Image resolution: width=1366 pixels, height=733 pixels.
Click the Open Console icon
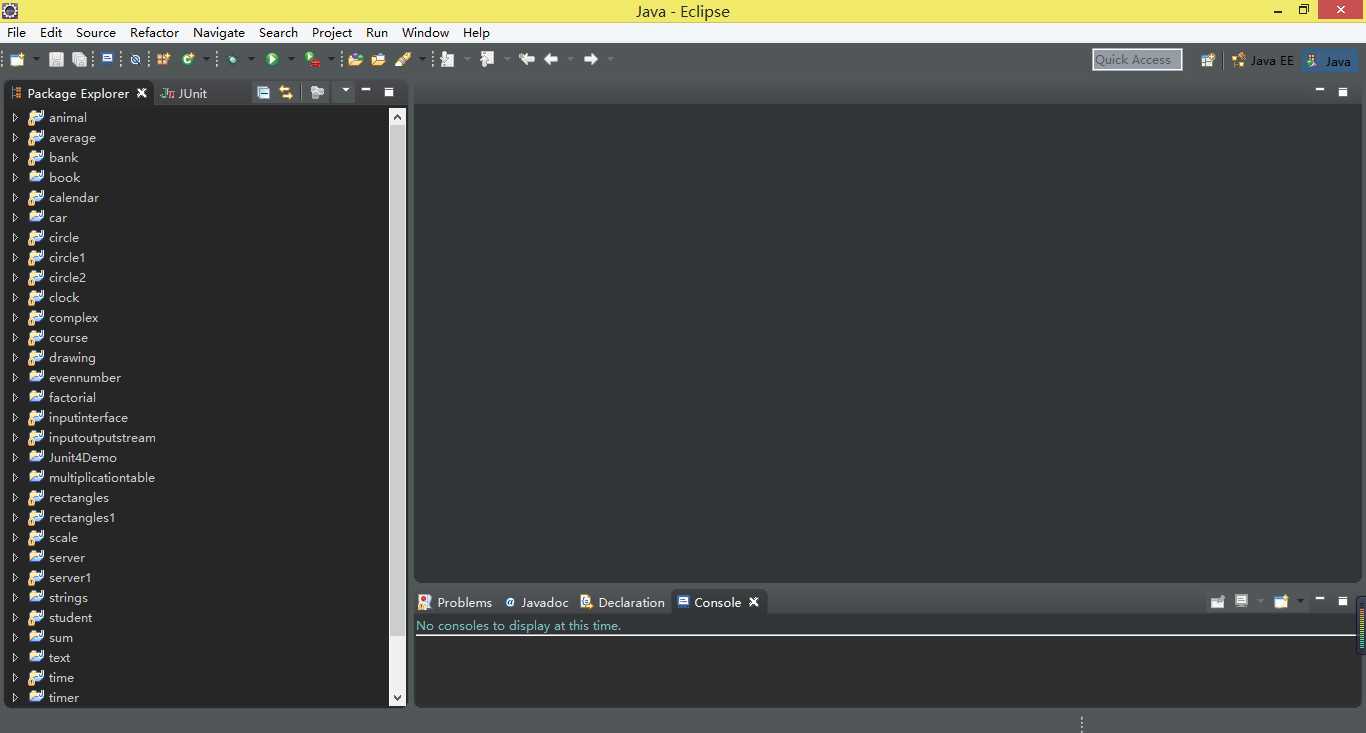pos(1281,601)
